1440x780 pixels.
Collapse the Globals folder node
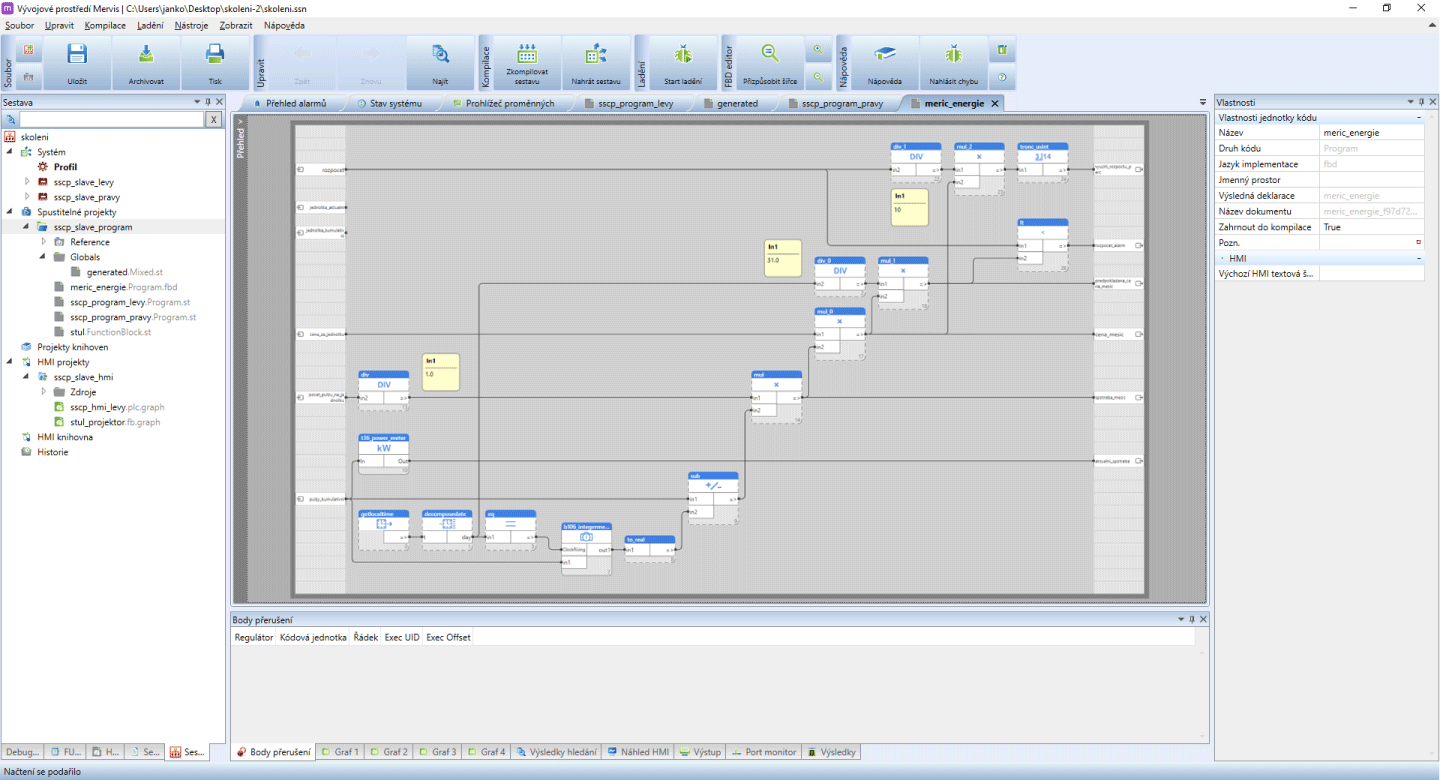click(43, 257)
